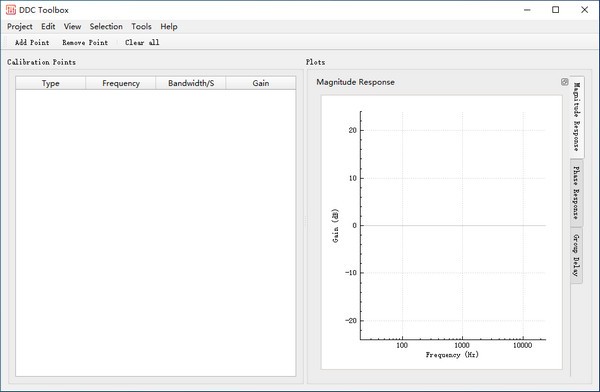Click the Bandwidth/S column header
600x392 pixels.
click(191, 83)
